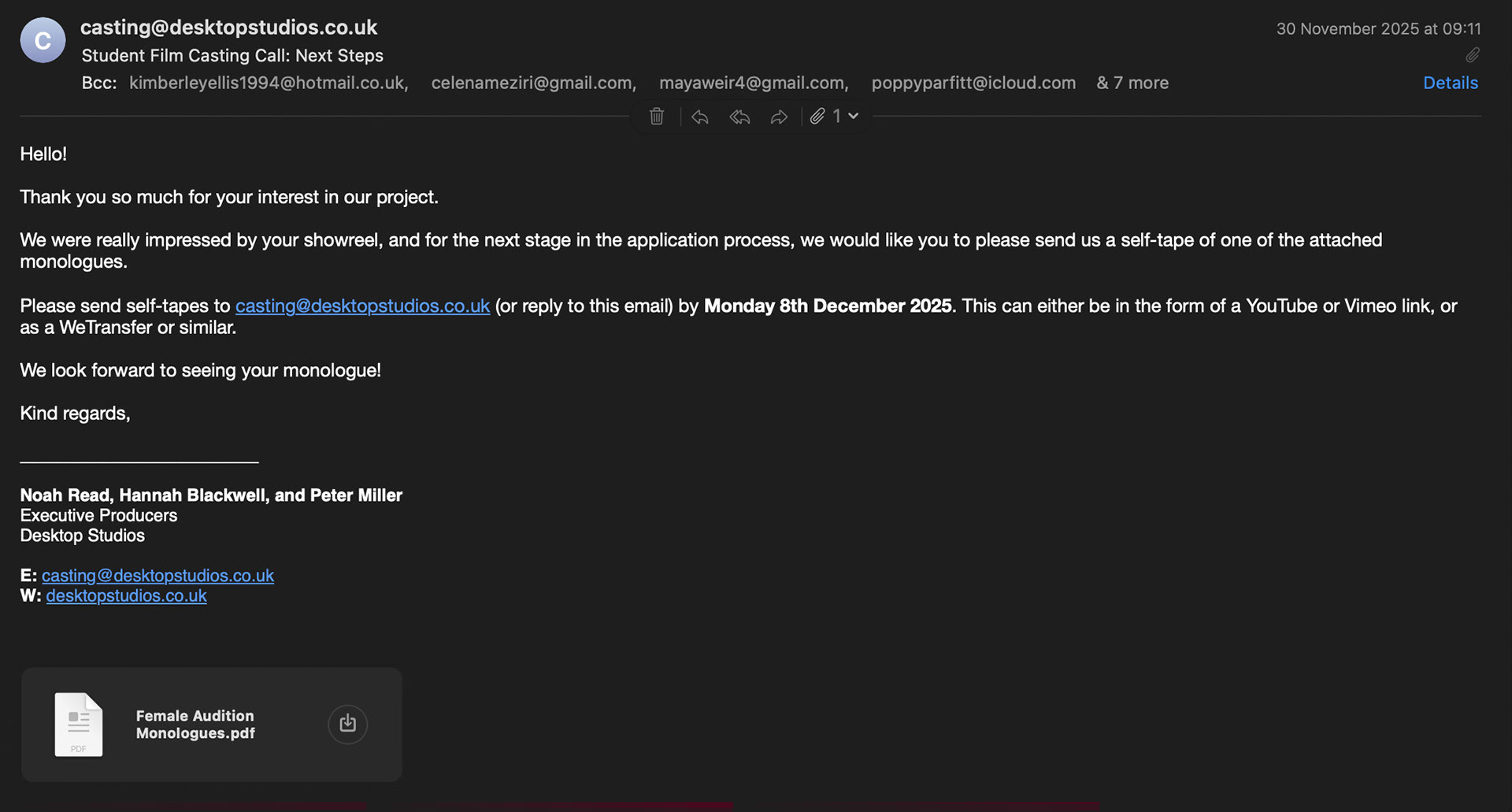Expand the attachments dropdown chevron
Screen dimensions: 1512x812
tap(853, 116)
